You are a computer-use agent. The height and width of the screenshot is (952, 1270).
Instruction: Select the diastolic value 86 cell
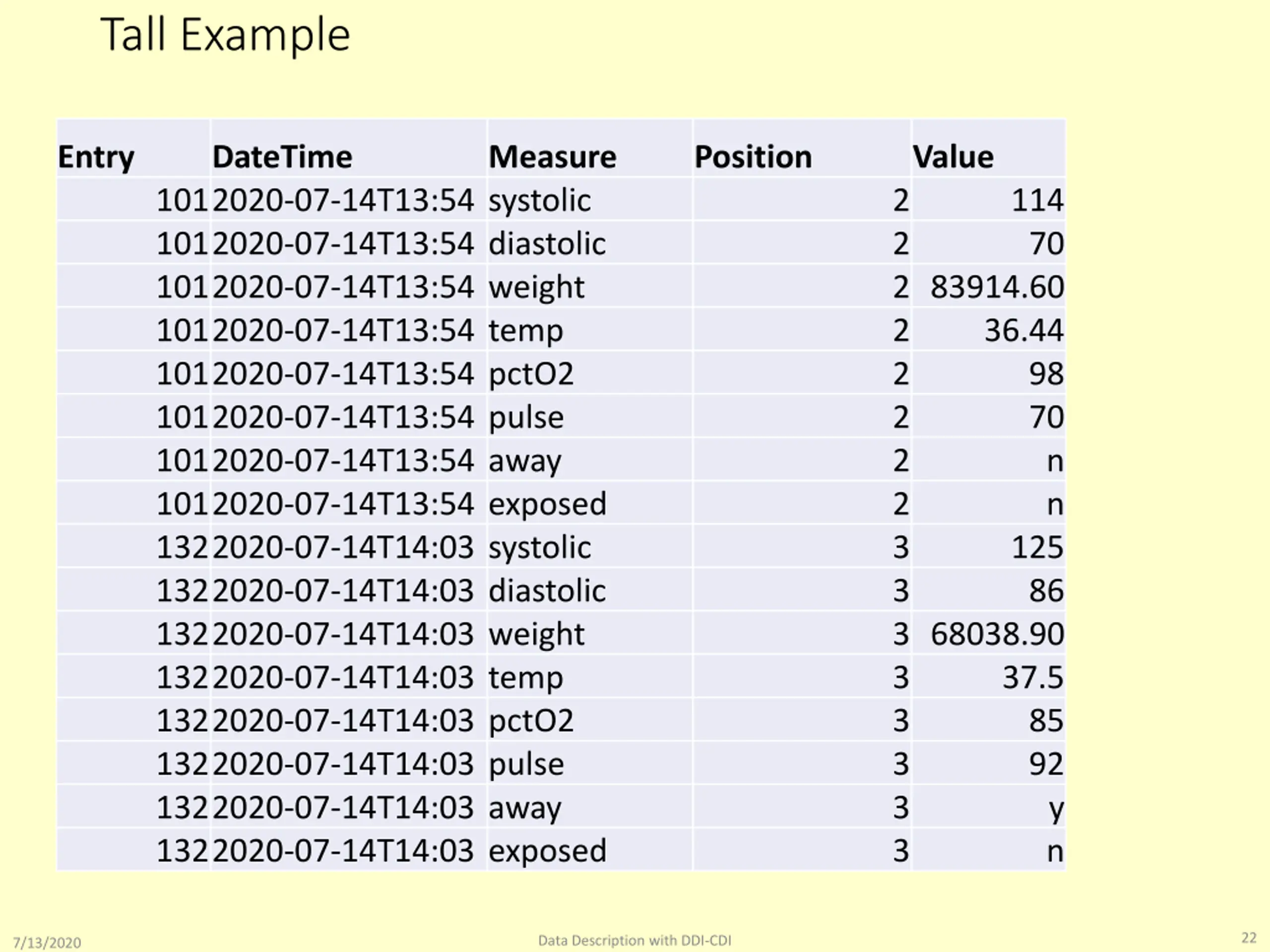989,591
